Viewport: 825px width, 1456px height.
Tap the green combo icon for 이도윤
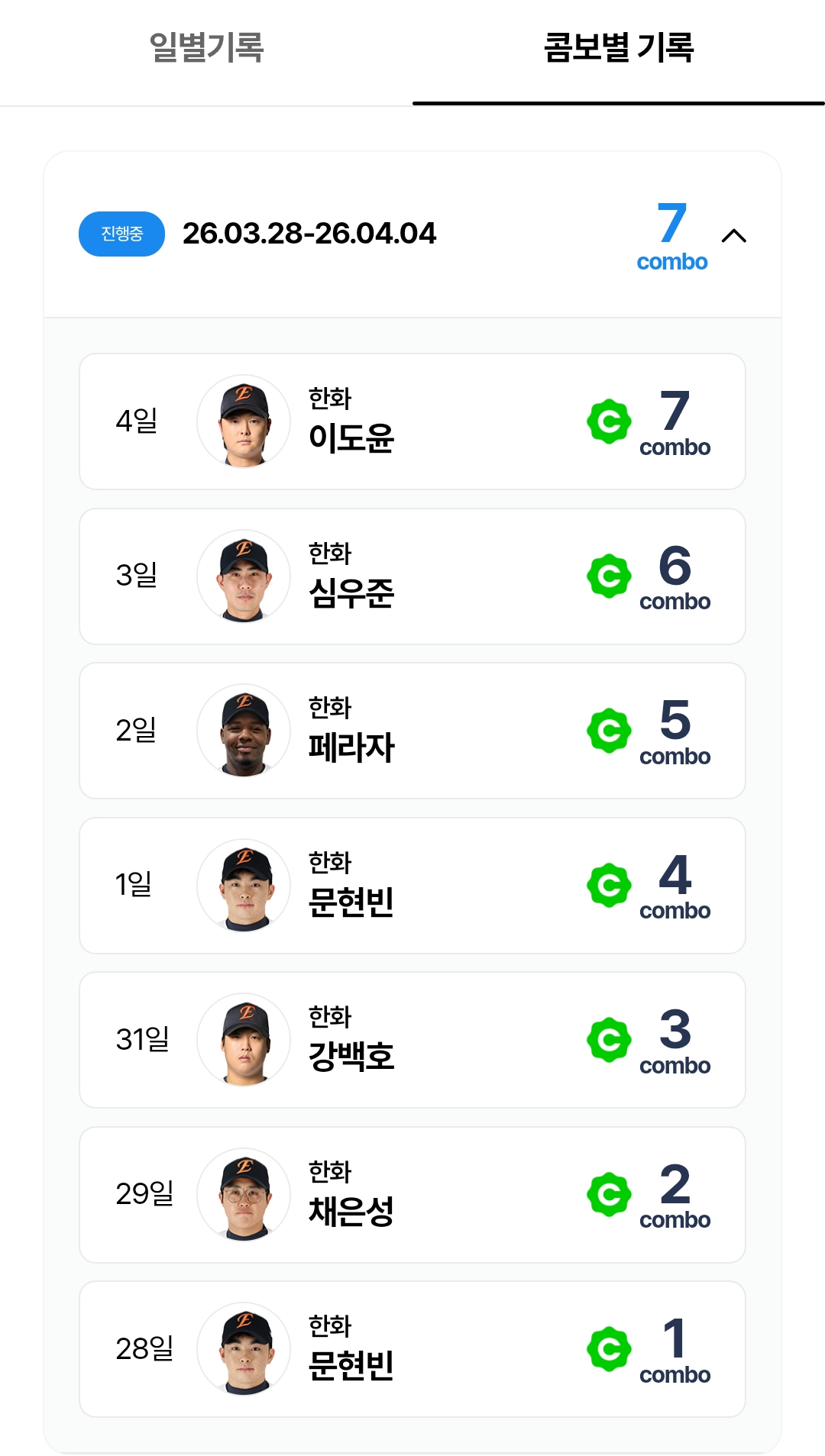coord(609,421)
